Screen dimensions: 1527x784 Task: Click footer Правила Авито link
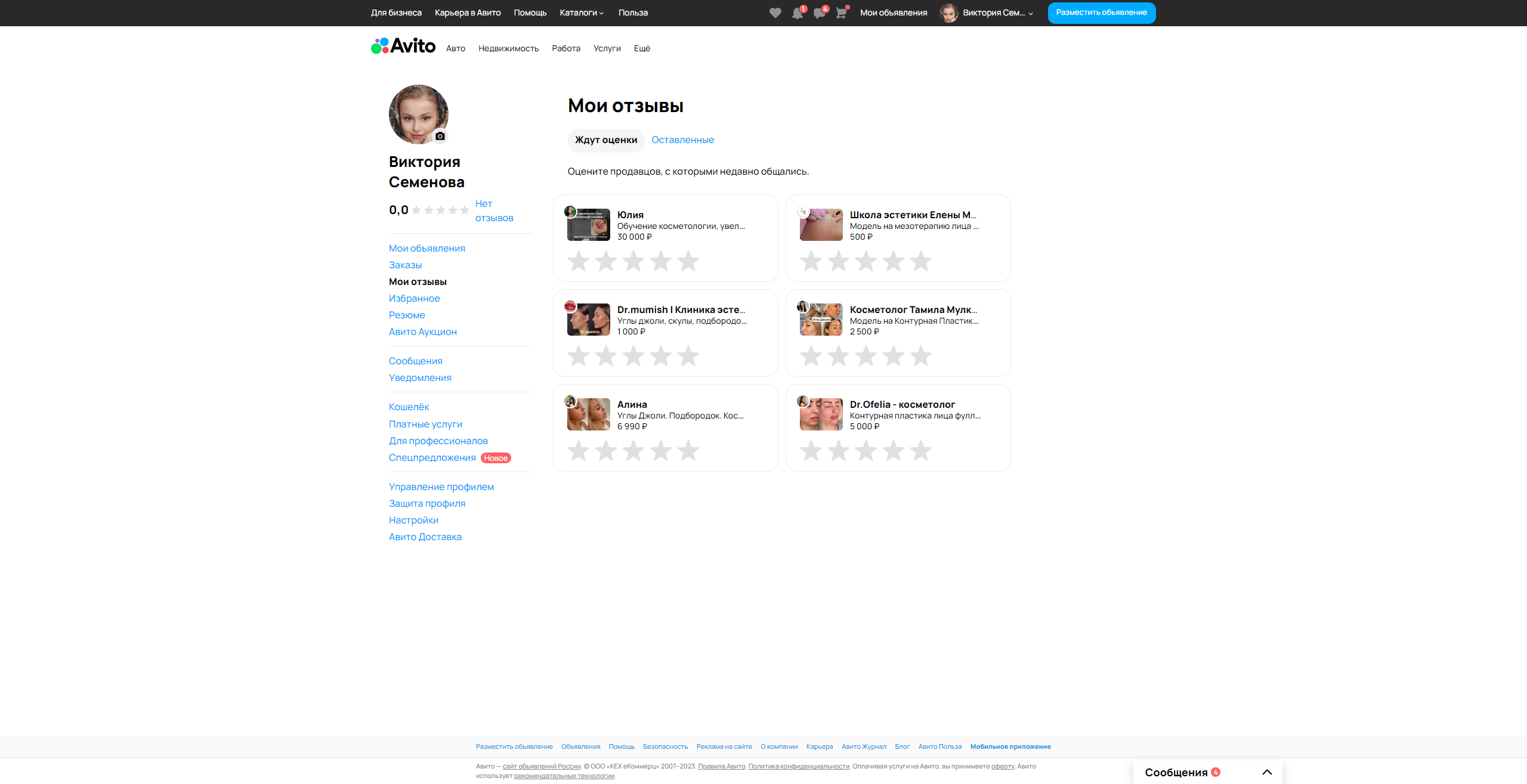(x=722, y=766)
